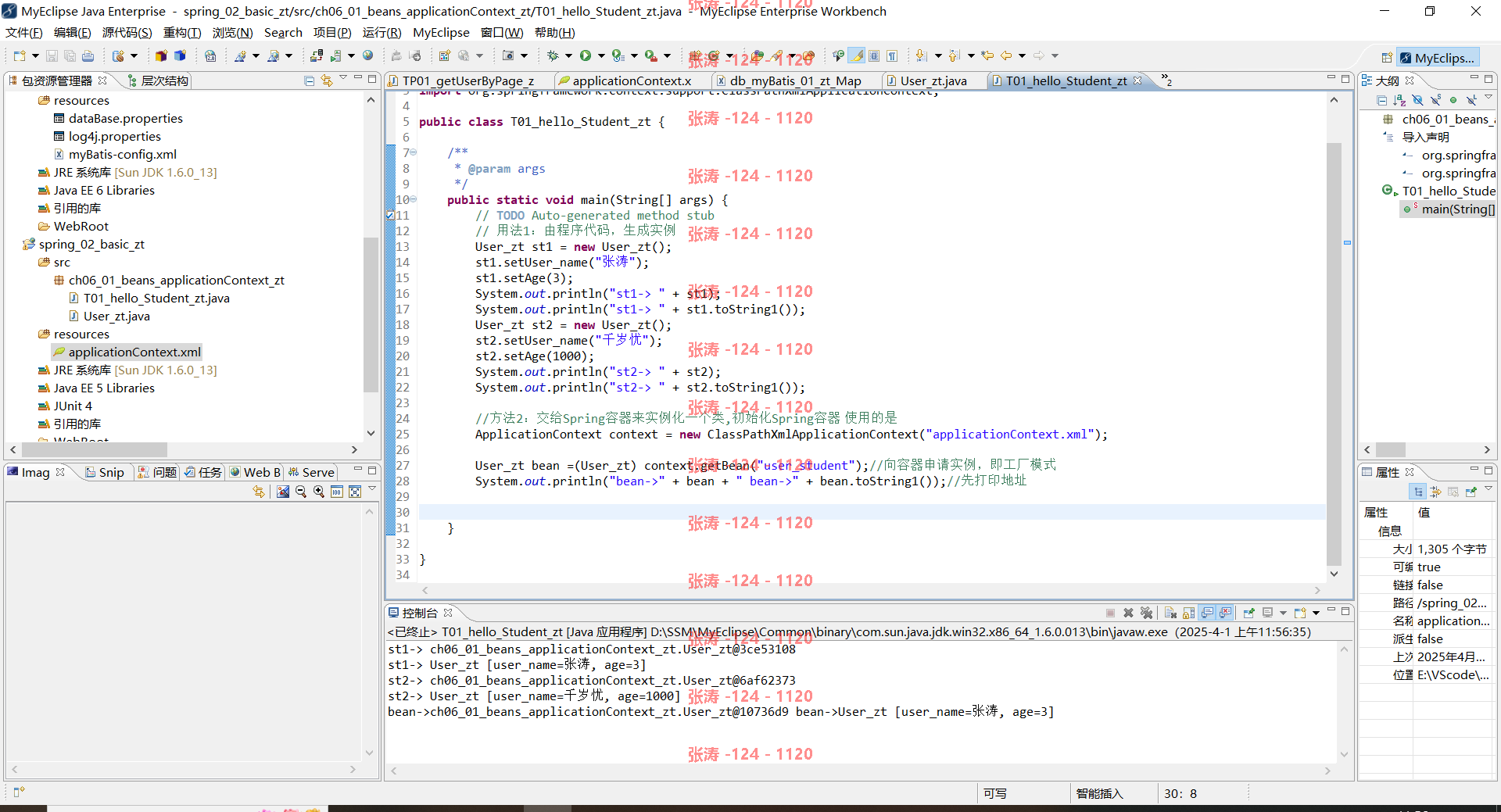Click the New file toolbar icon

20,55
